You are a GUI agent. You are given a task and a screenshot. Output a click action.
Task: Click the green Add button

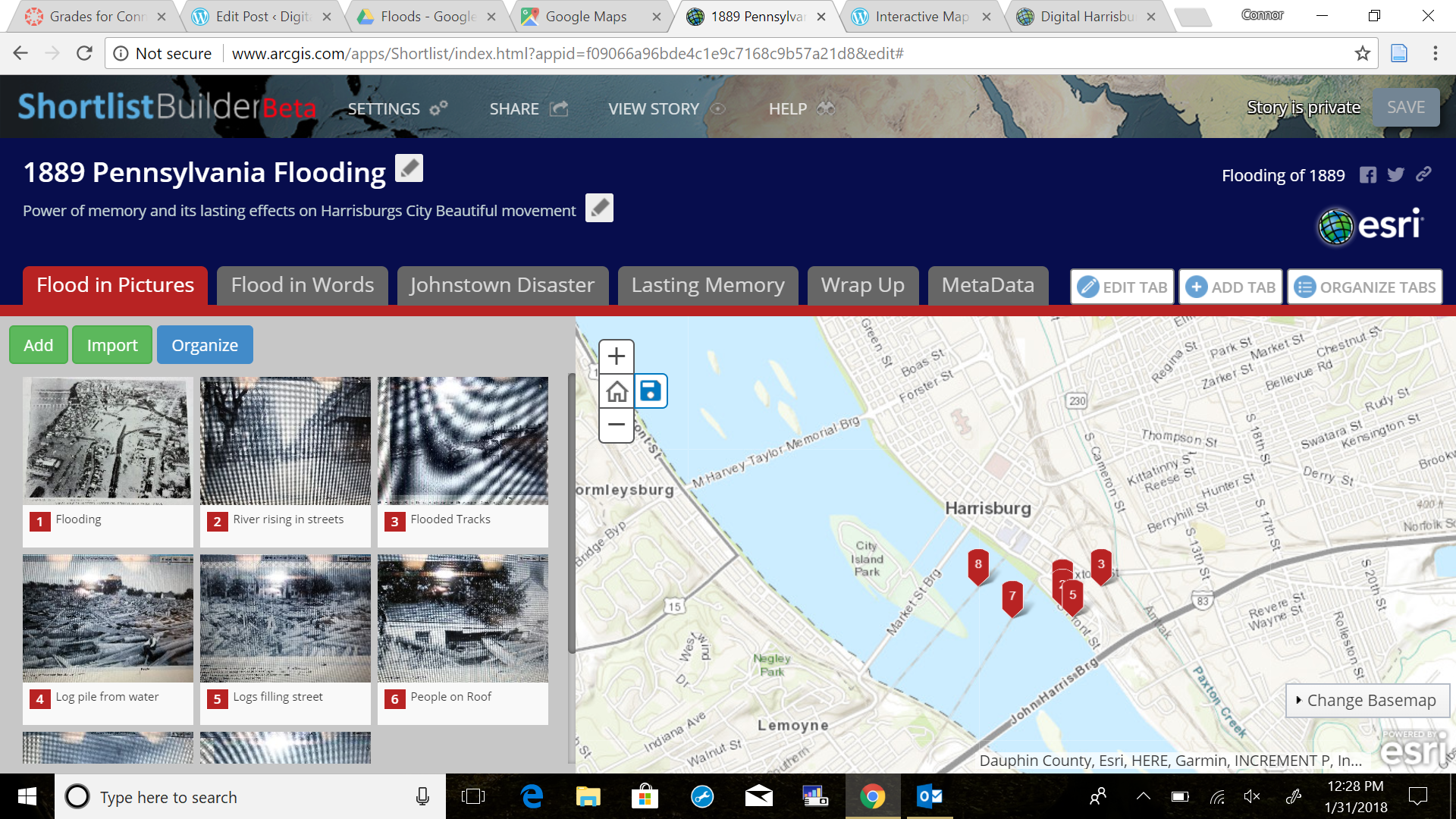[39, 345]
